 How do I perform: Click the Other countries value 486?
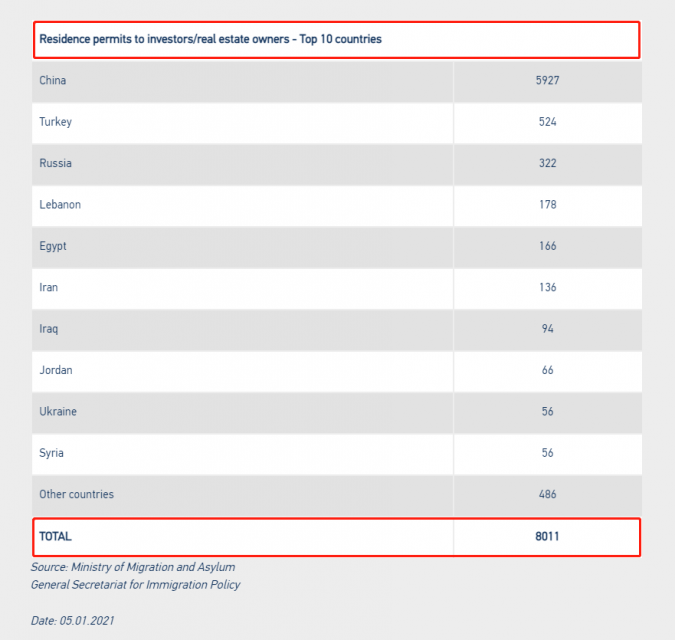pyautogui.click(x=547, y=494)
